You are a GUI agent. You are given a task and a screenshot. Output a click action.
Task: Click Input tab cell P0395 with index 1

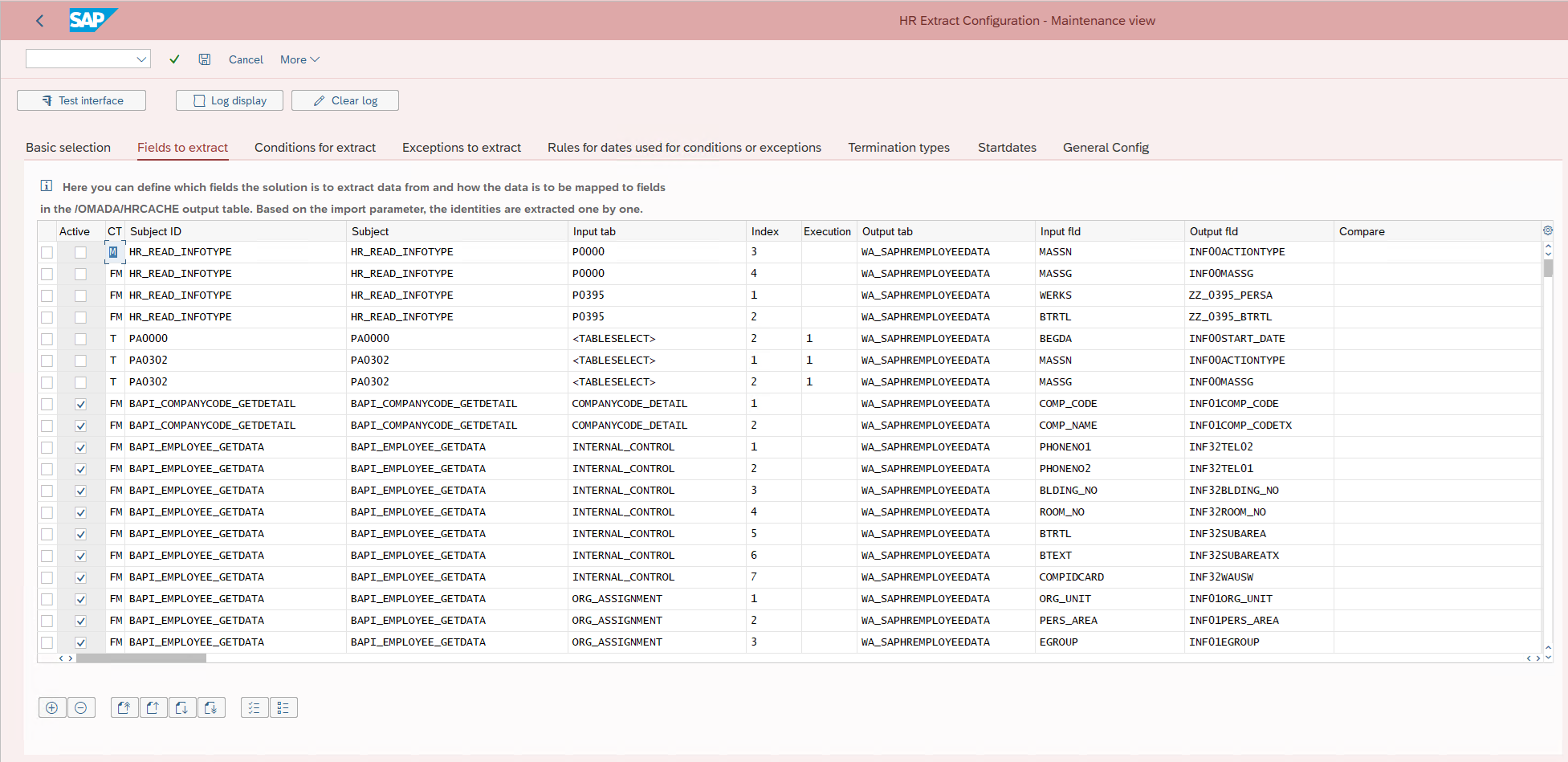657,295
